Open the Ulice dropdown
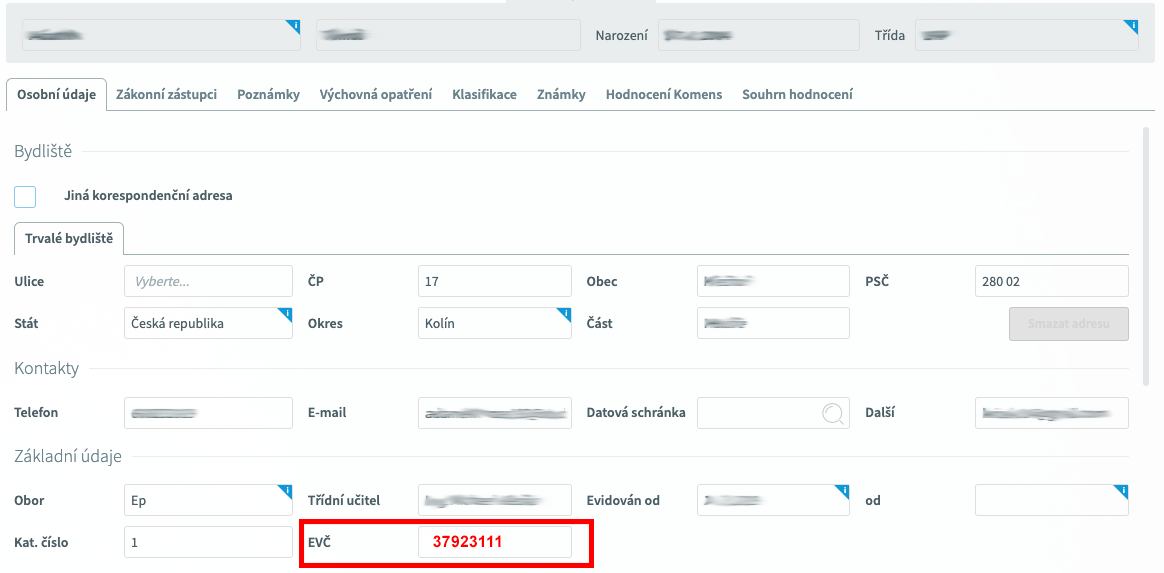This screenshot has height=573, width=1164. pyautogui.click(x=208, y=282)
